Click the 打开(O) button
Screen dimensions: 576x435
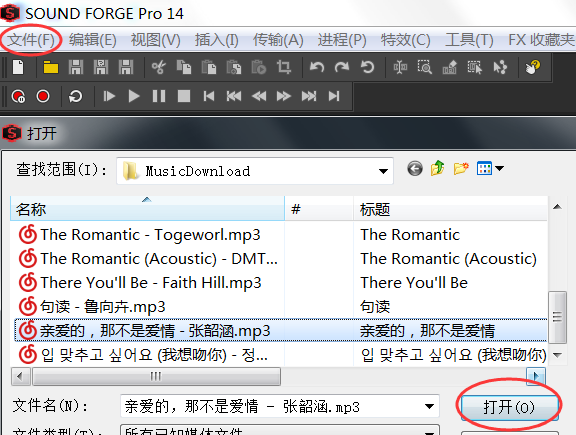click(x=509, y=407)
